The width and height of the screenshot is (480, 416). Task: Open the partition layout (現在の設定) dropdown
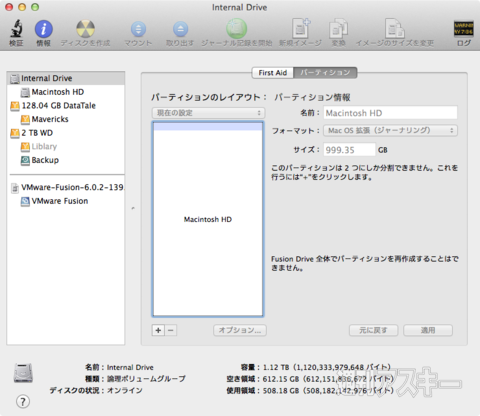[209, 113]
